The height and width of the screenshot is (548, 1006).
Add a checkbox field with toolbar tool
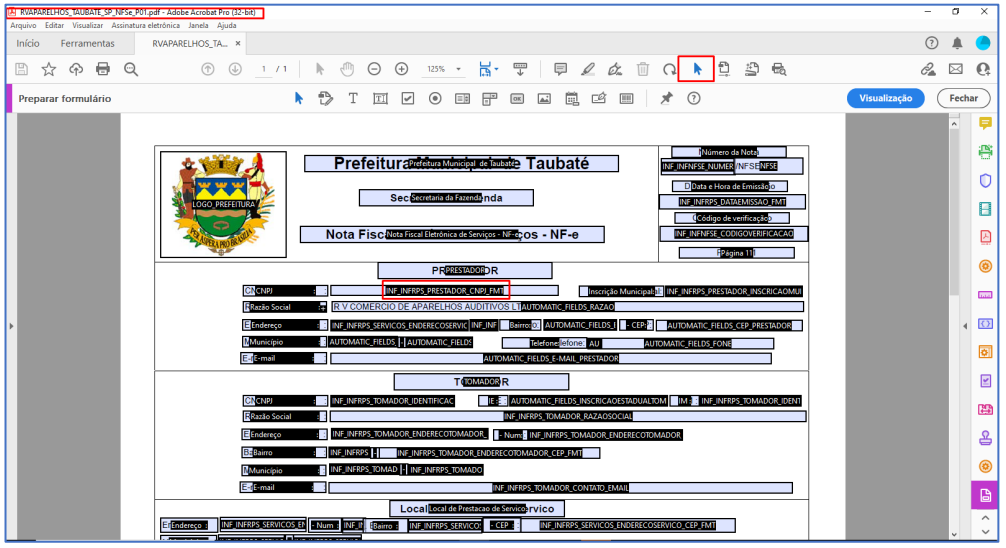click(x=408, y=98)
